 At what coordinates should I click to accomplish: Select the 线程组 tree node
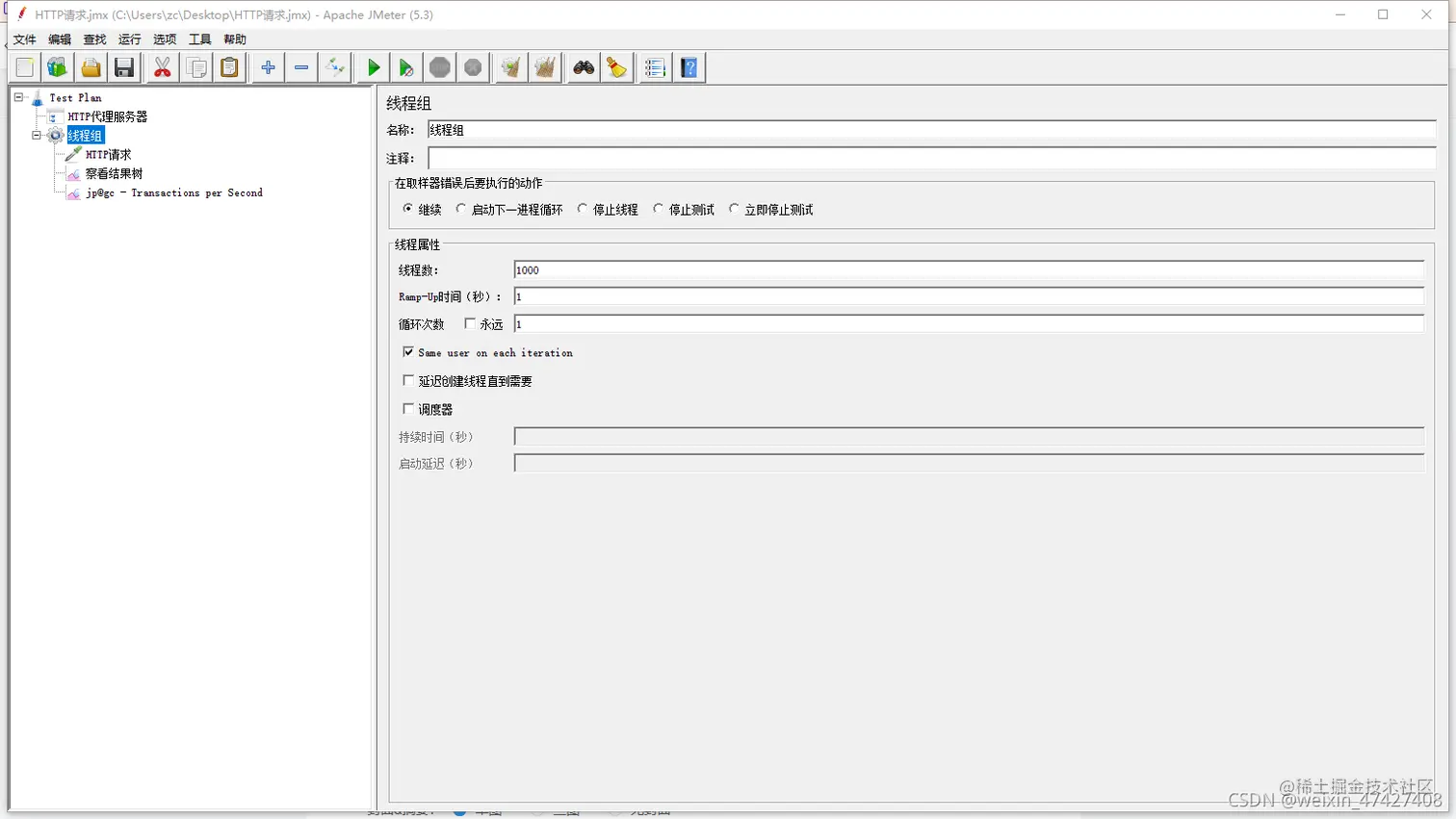[85, 136]
